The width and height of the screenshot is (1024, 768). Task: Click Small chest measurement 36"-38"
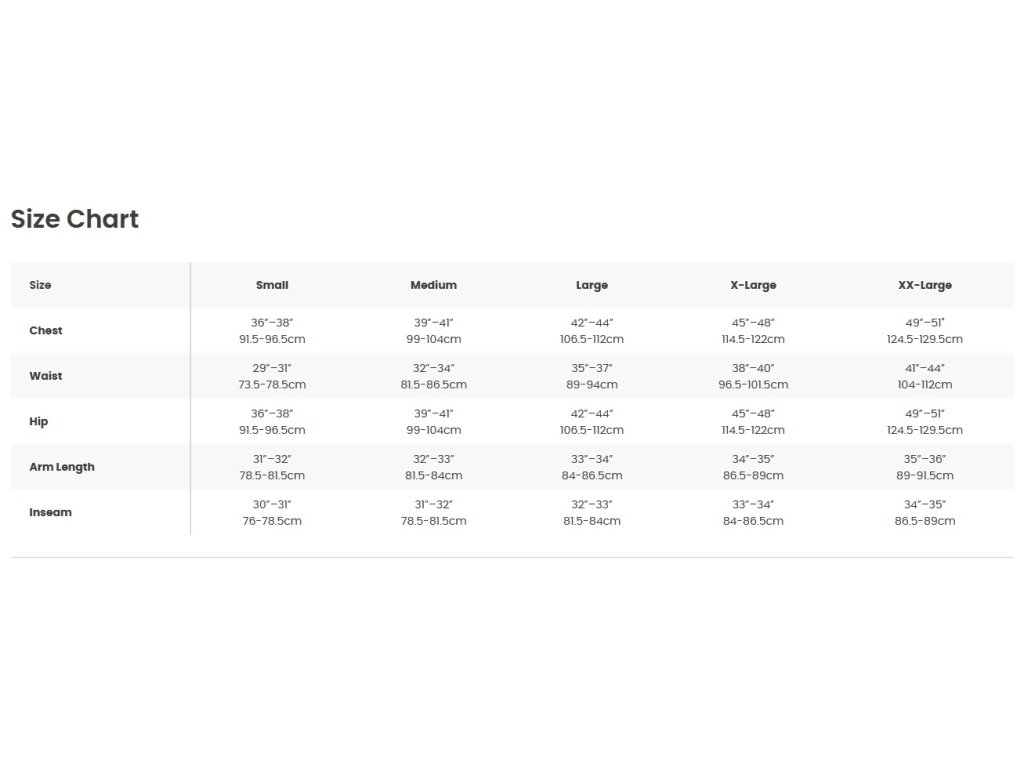coord(272,323)
